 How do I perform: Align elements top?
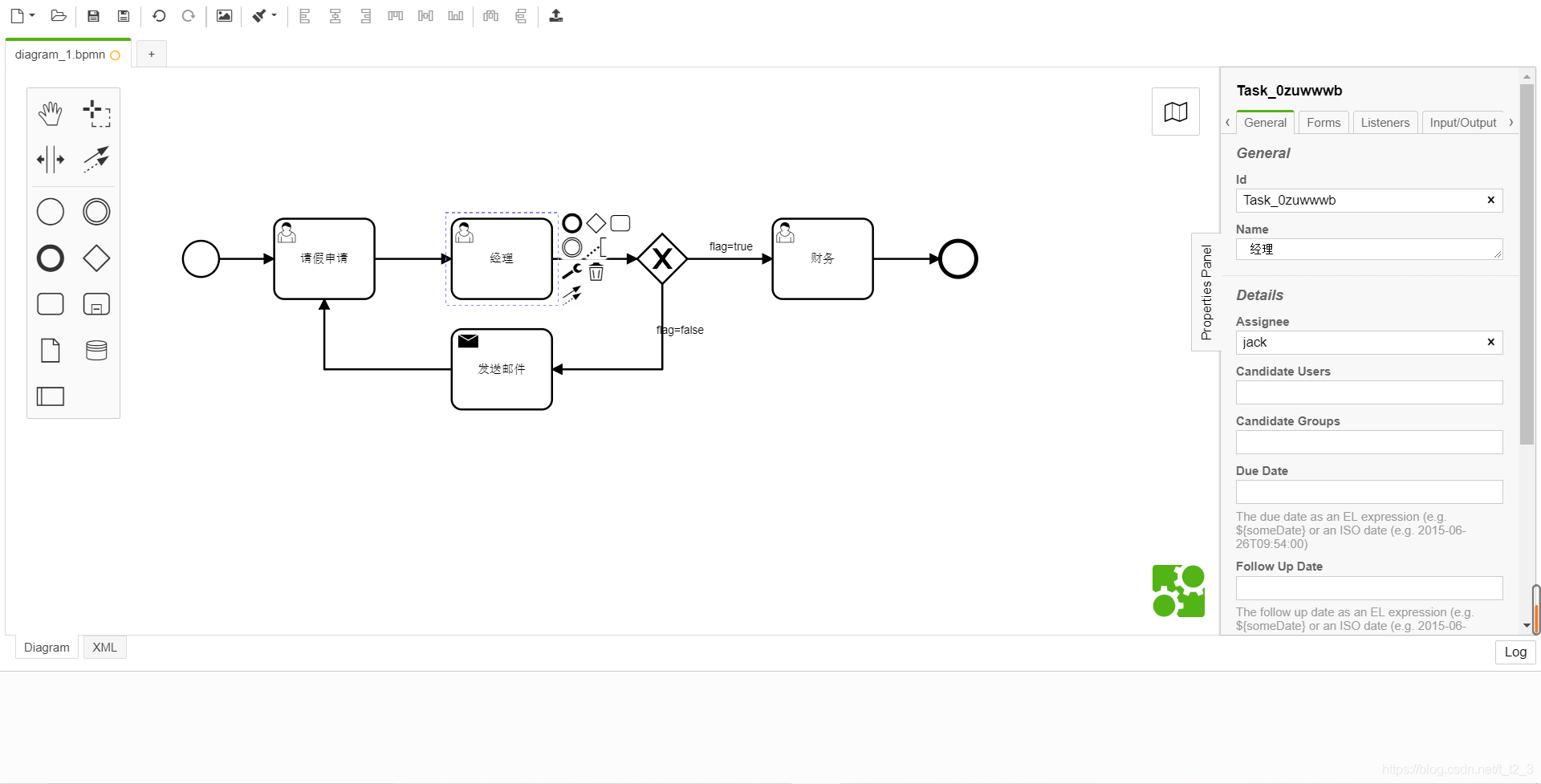[x=396, y=16]
